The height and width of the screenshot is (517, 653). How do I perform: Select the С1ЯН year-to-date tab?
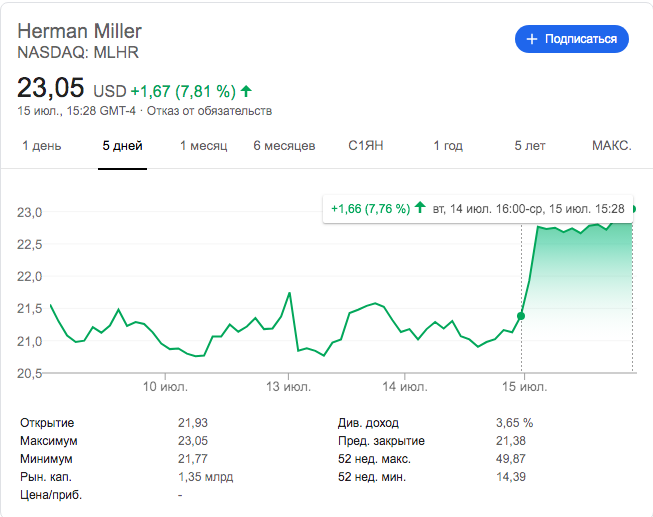pos(366,146)
